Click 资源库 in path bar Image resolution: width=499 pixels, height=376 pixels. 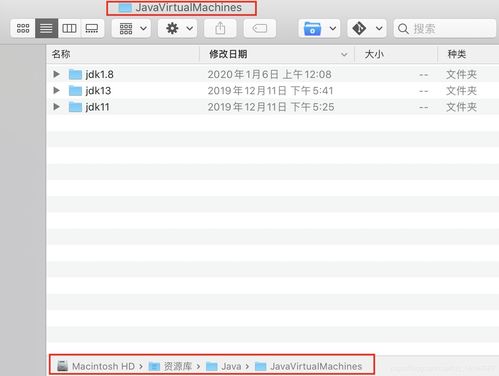coord(178,366)
